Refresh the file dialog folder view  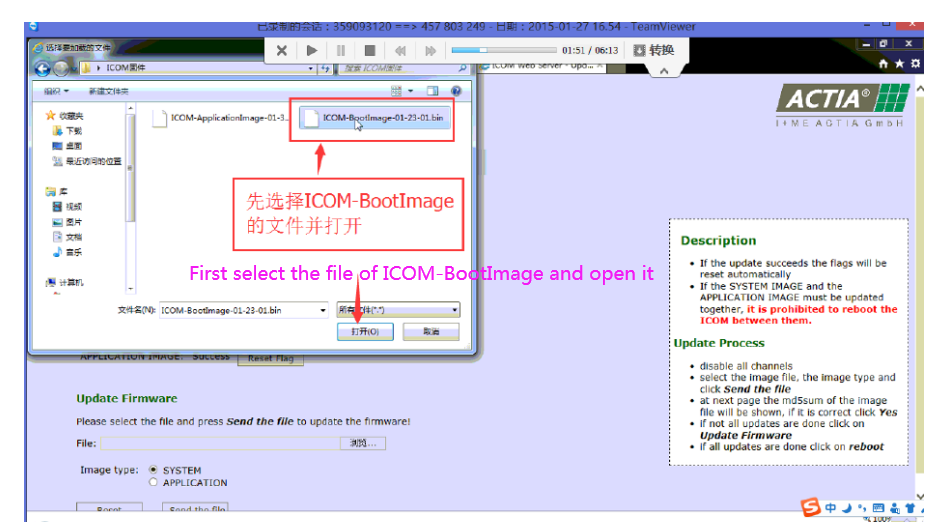pyautogui.click(x=326, y=68)
